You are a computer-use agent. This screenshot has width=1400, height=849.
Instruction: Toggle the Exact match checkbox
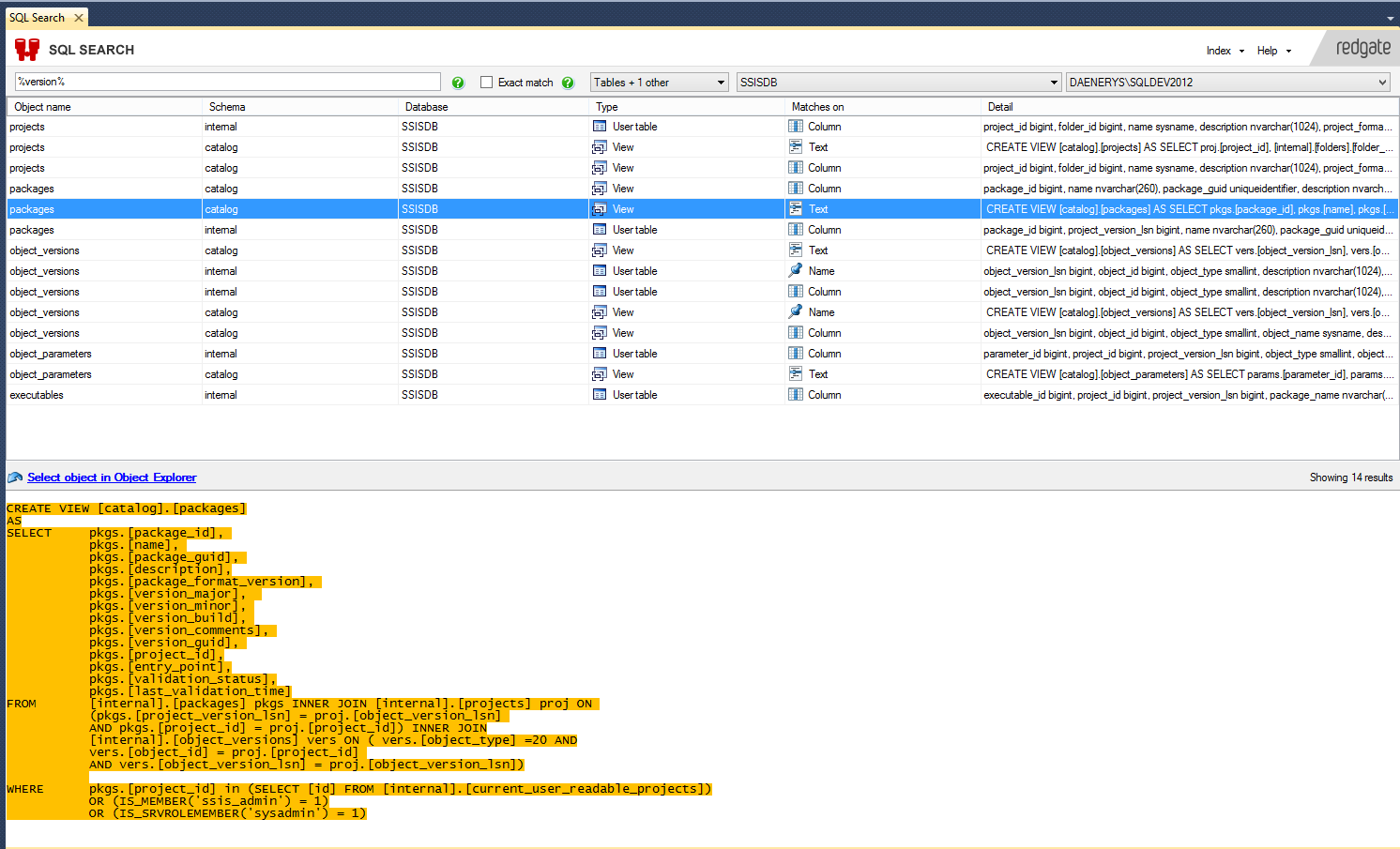click(x=486, y=83)
